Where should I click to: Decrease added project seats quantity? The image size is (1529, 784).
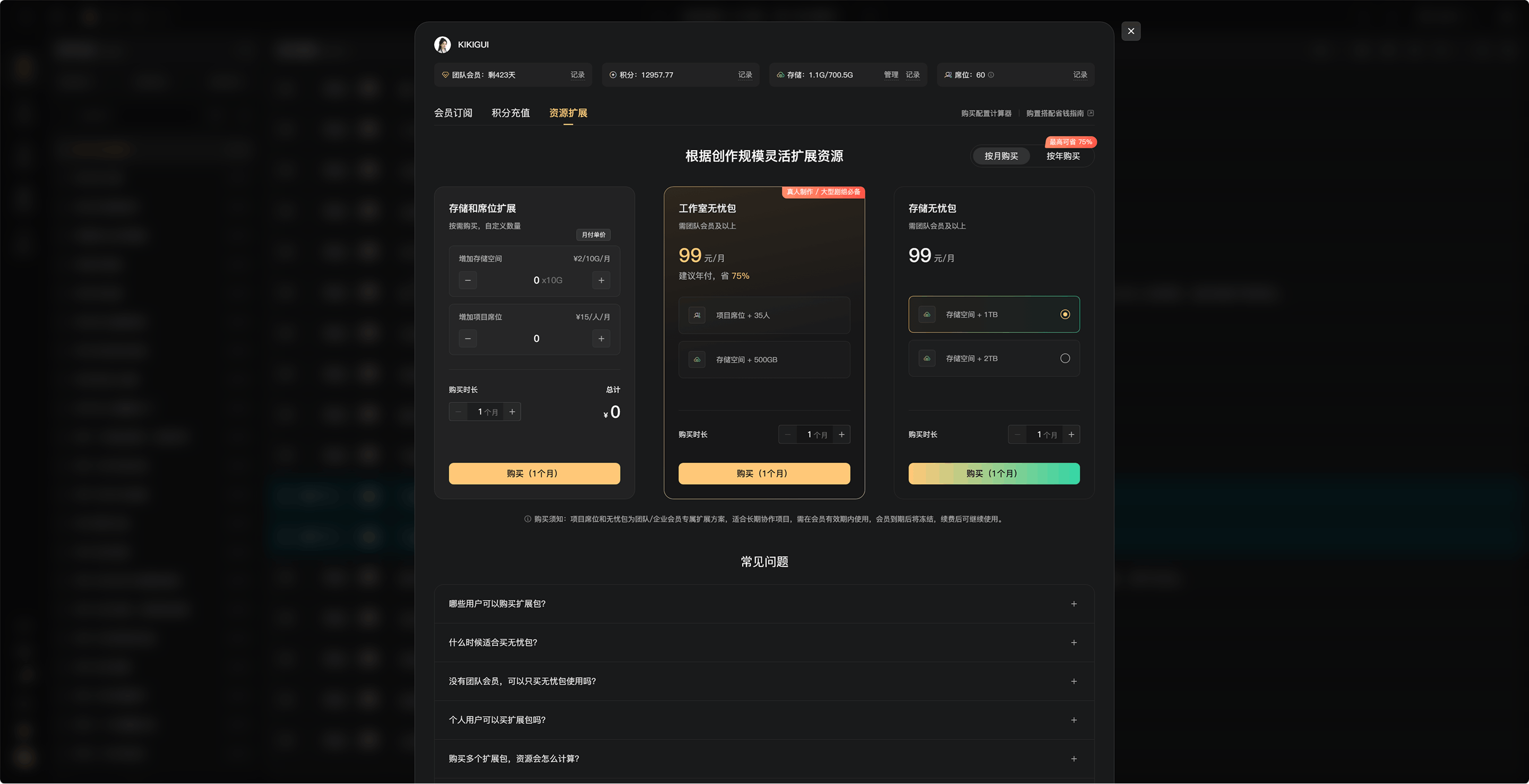coord(468,338)
